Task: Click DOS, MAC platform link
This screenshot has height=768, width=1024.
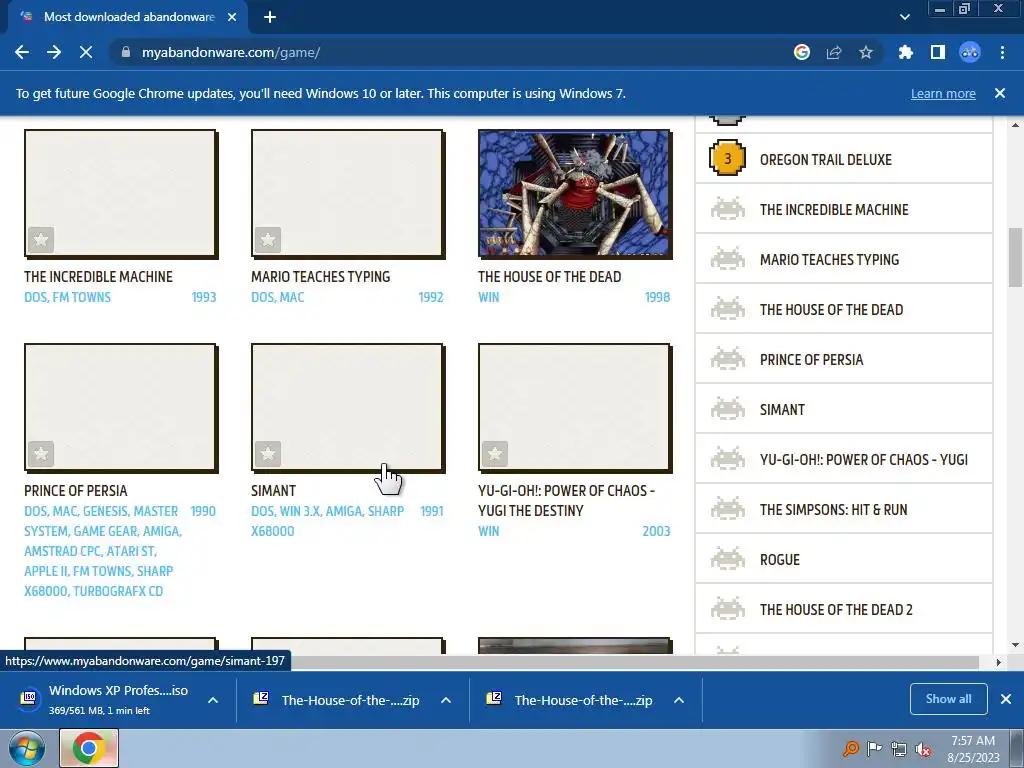Action: pyautogui.click(x=278, y=297)
